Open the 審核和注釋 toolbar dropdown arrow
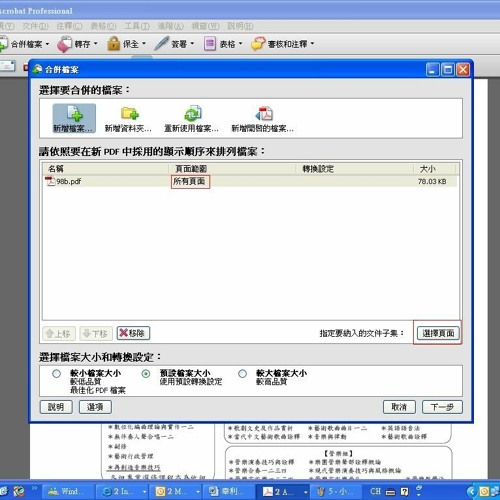This screenshot has height=500, width=500. click(312, 44)
